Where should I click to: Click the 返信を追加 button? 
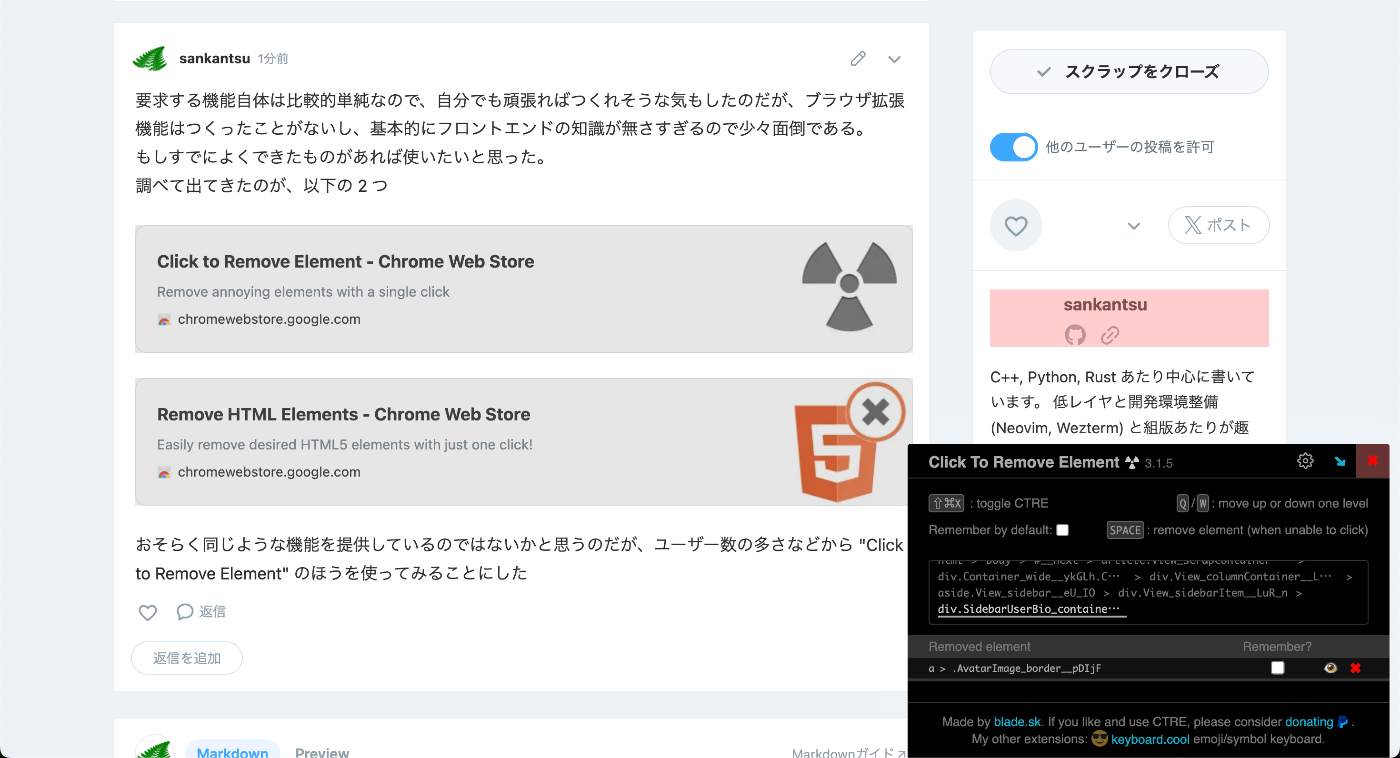click(x=187, y=658)
